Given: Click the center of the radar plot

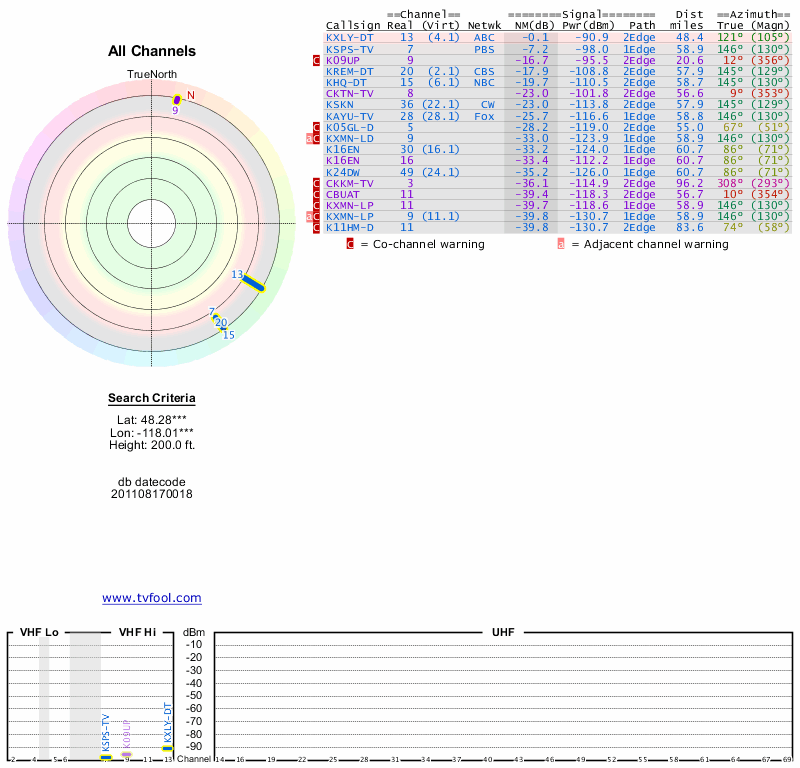Looking at the screenshot, I should [x=151, y=222].
